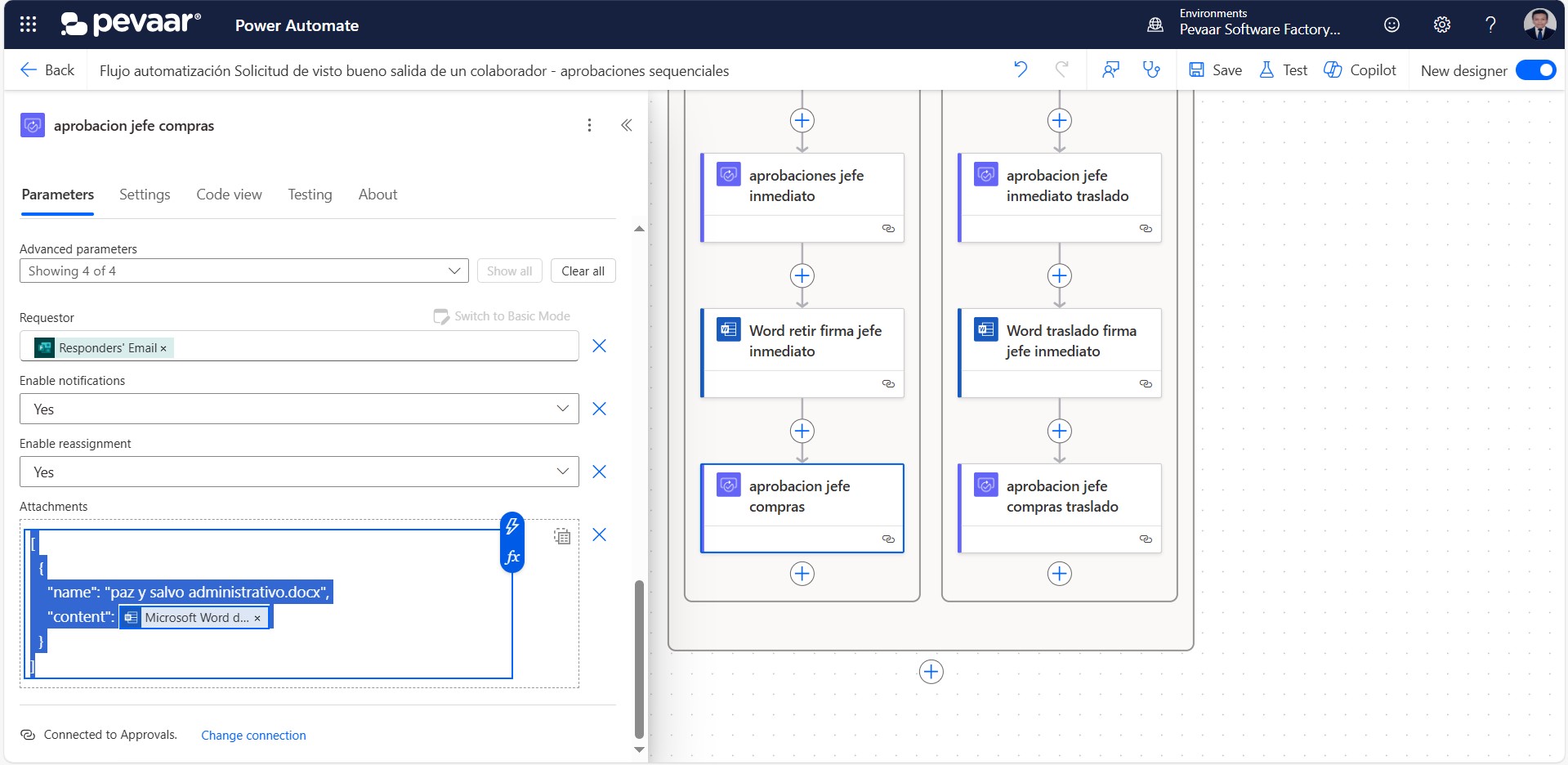Click the Test button
1568x765 pixels.
click(x=1284, y=70)
